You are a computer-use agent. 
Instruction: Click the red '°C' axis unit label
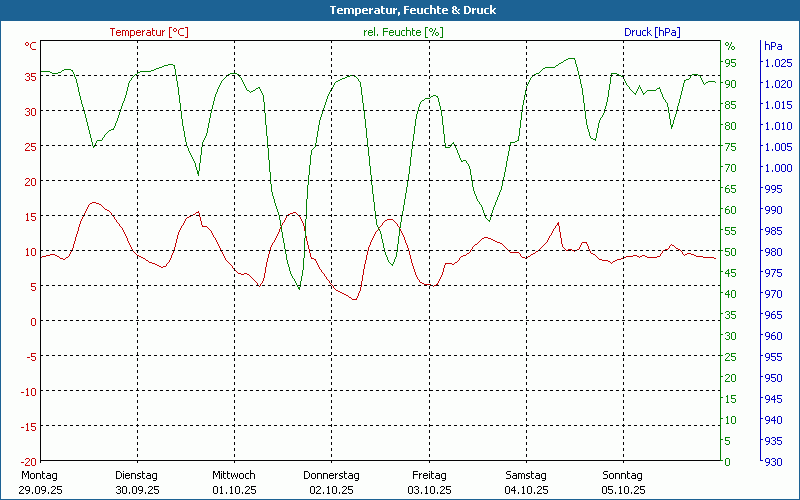[x=31, y=46]
